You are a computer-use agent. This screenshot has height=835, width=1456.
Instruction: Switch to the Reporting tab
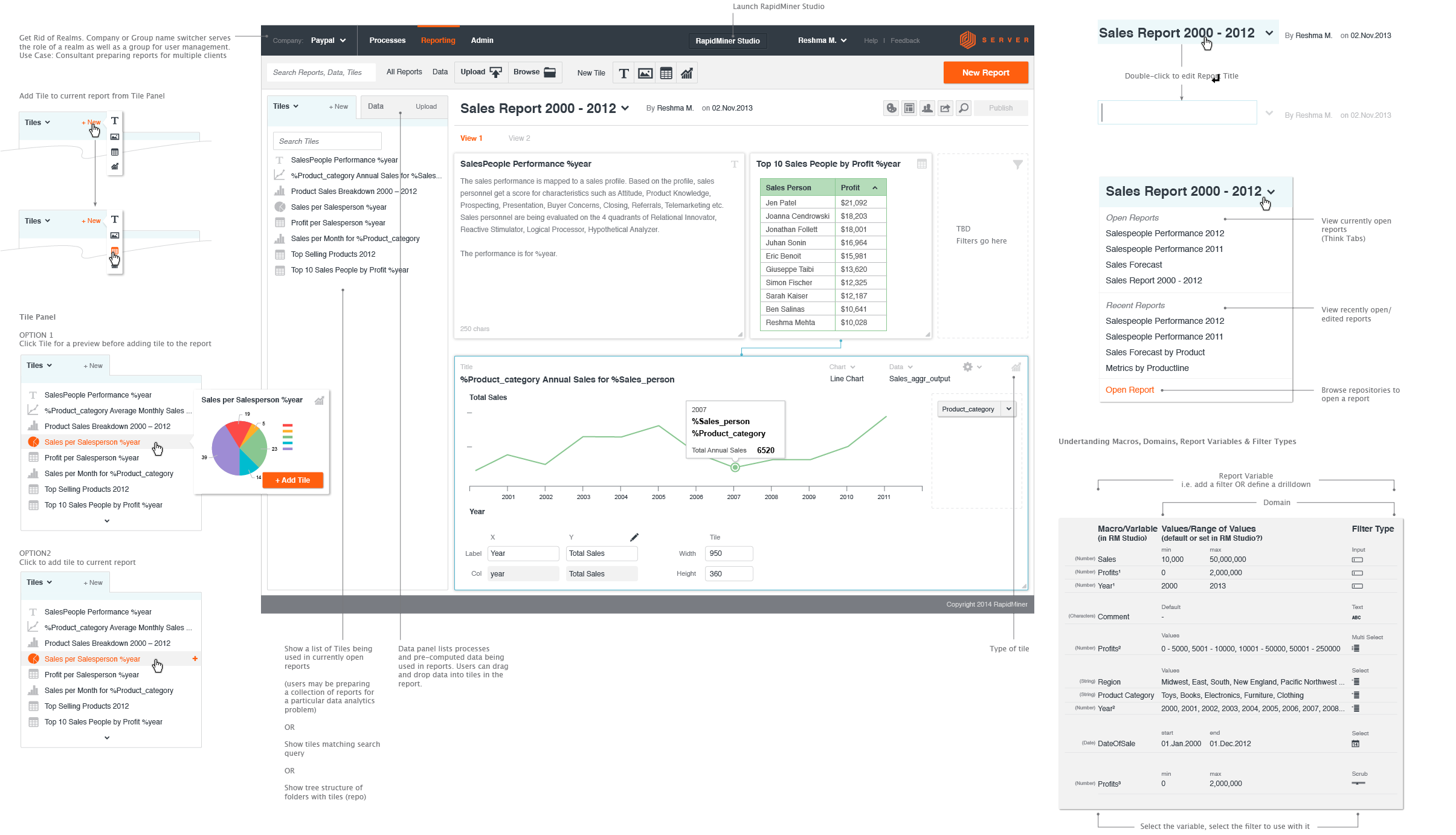[438, 40]
